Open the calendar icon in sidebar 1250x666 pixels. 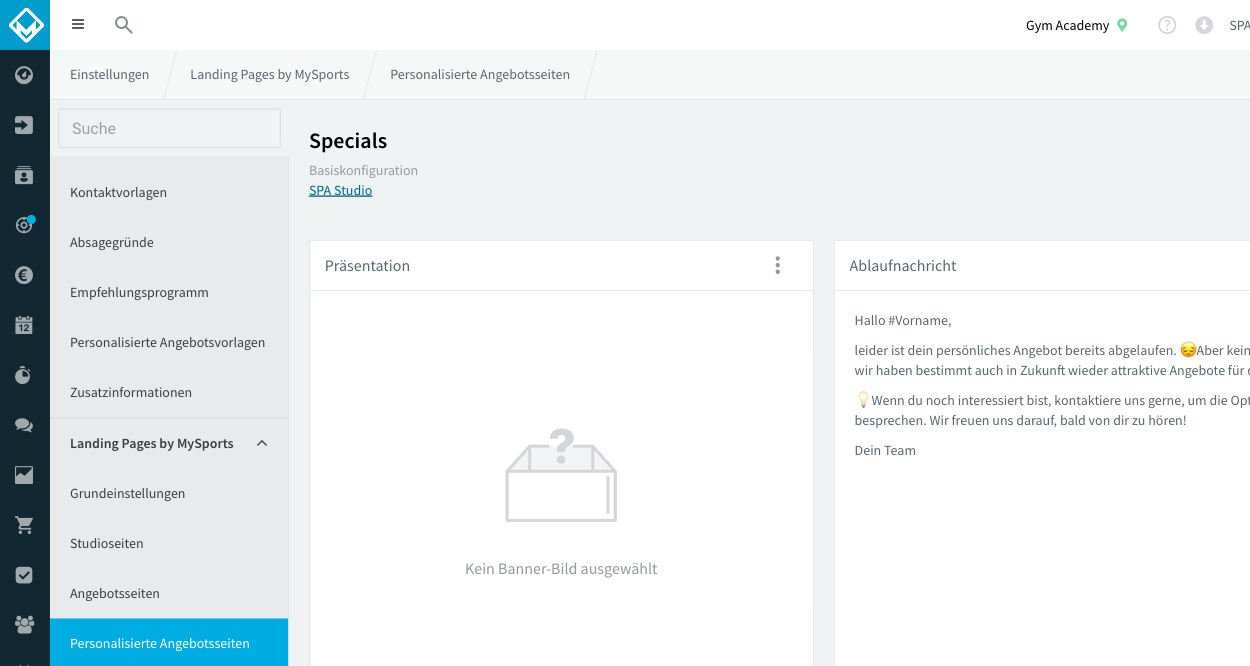pyautogui.click(x=24, y=325)
